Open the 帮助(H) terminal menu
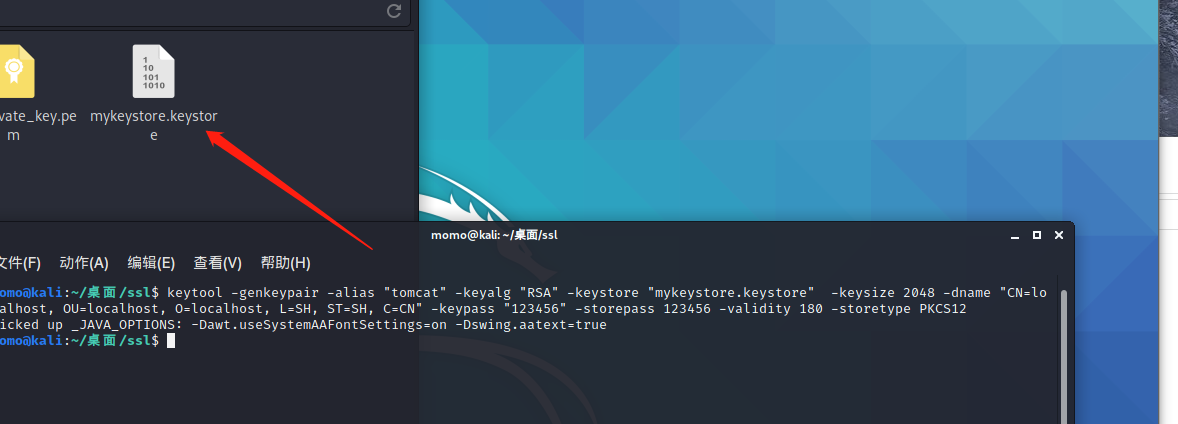The width and height of the screenshot is (1178, 424). [x=285, y=263]
